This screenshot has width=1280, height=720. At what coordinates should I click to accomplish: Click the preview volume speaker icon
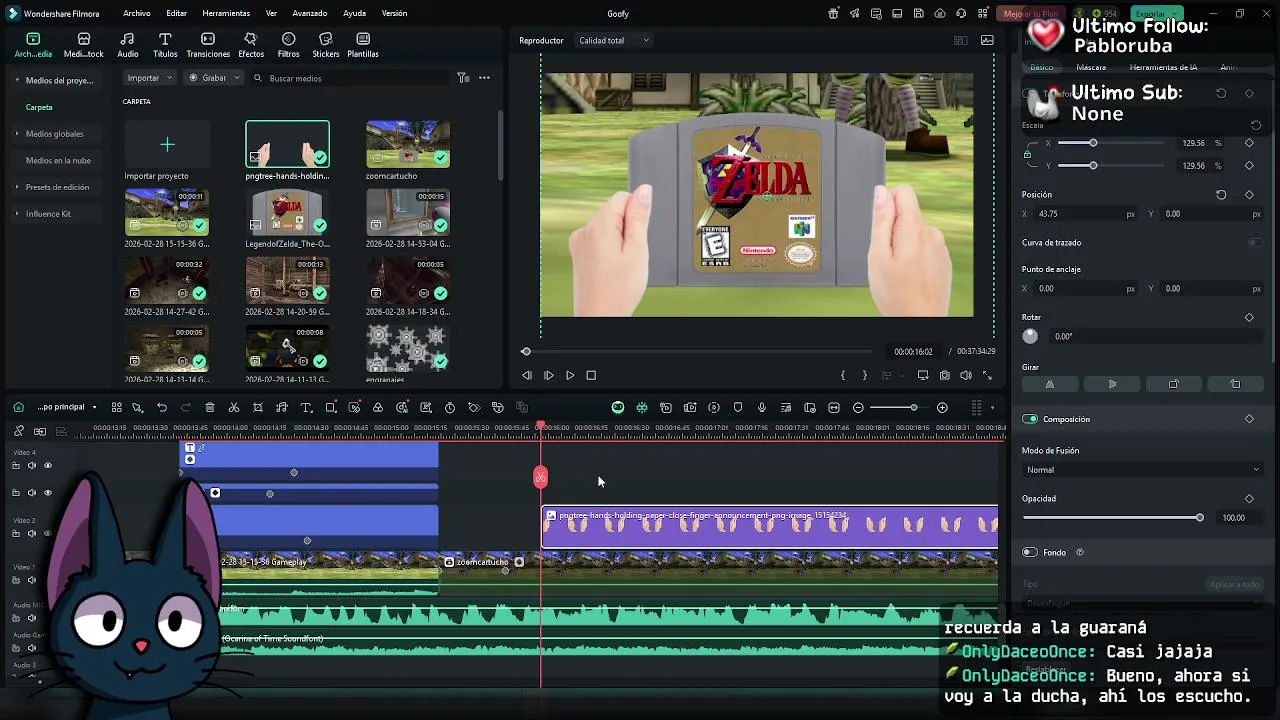[966, 376]
